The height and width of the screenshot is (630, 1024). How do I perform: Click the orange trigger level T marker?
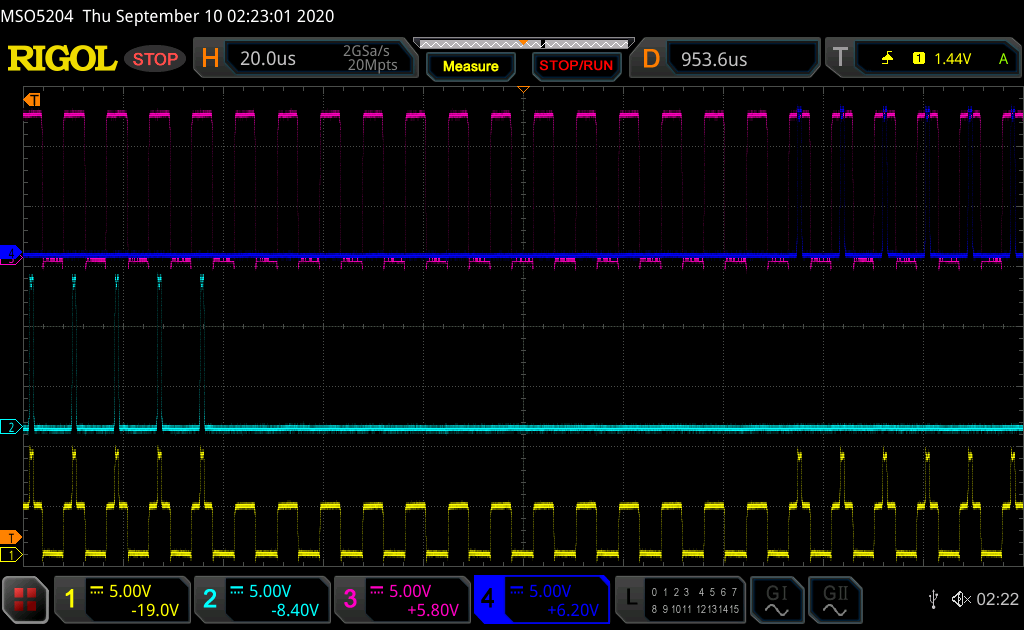(x=10, y=538)
